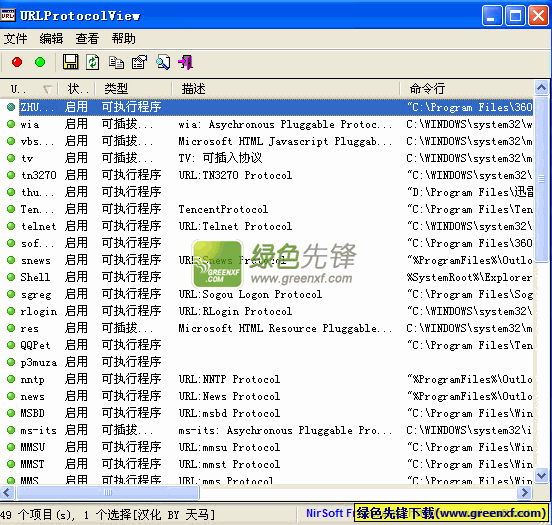Select the sgreg protocol row
552x525 pixels.
click(x=266, y=294)
